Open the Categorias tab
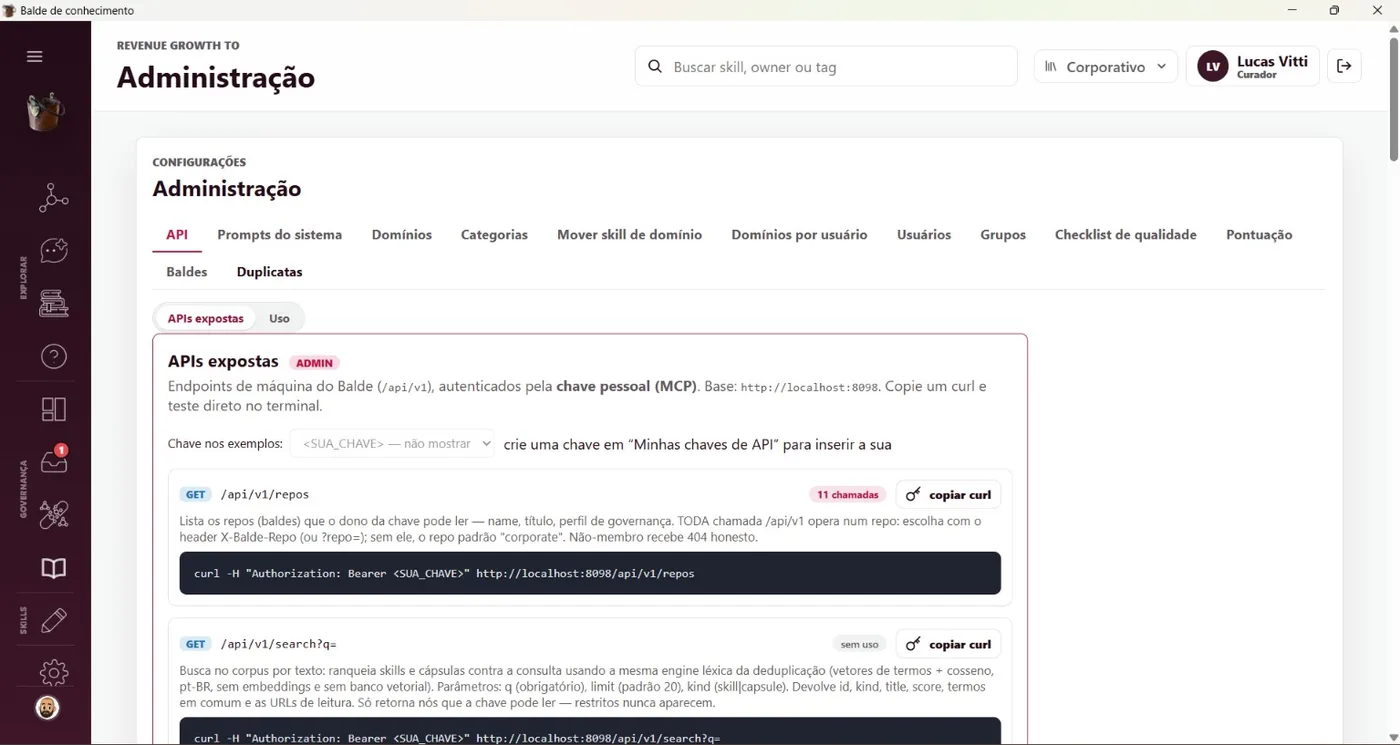The width and height of the screenshot is (1400, 745). 494,235
